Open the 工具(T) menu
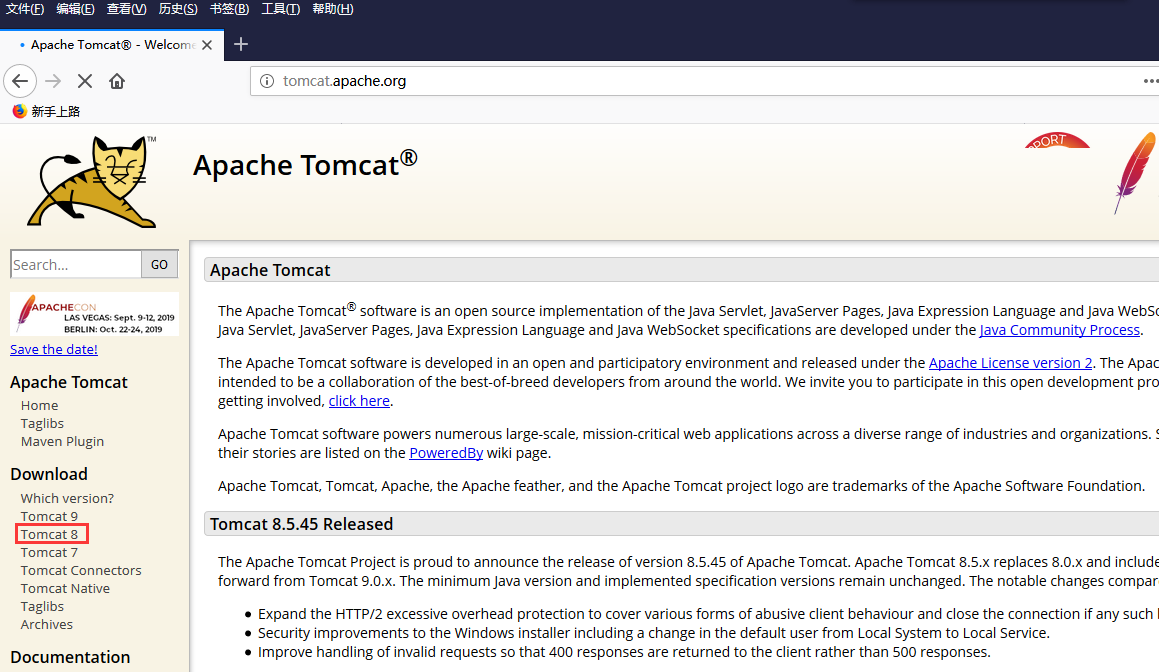 tap(280, 9)
